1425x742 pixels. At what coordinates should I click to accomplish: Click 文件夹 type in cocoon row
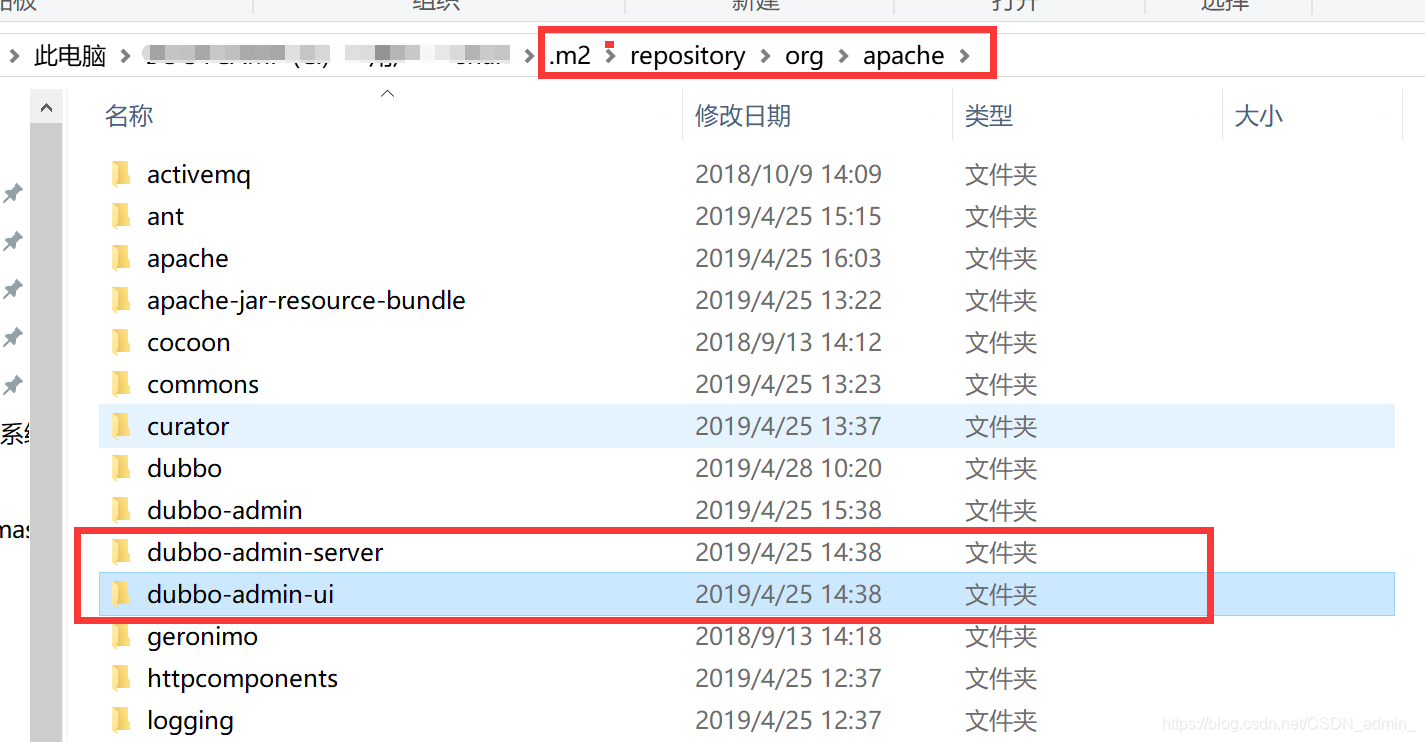(1001, 343)
